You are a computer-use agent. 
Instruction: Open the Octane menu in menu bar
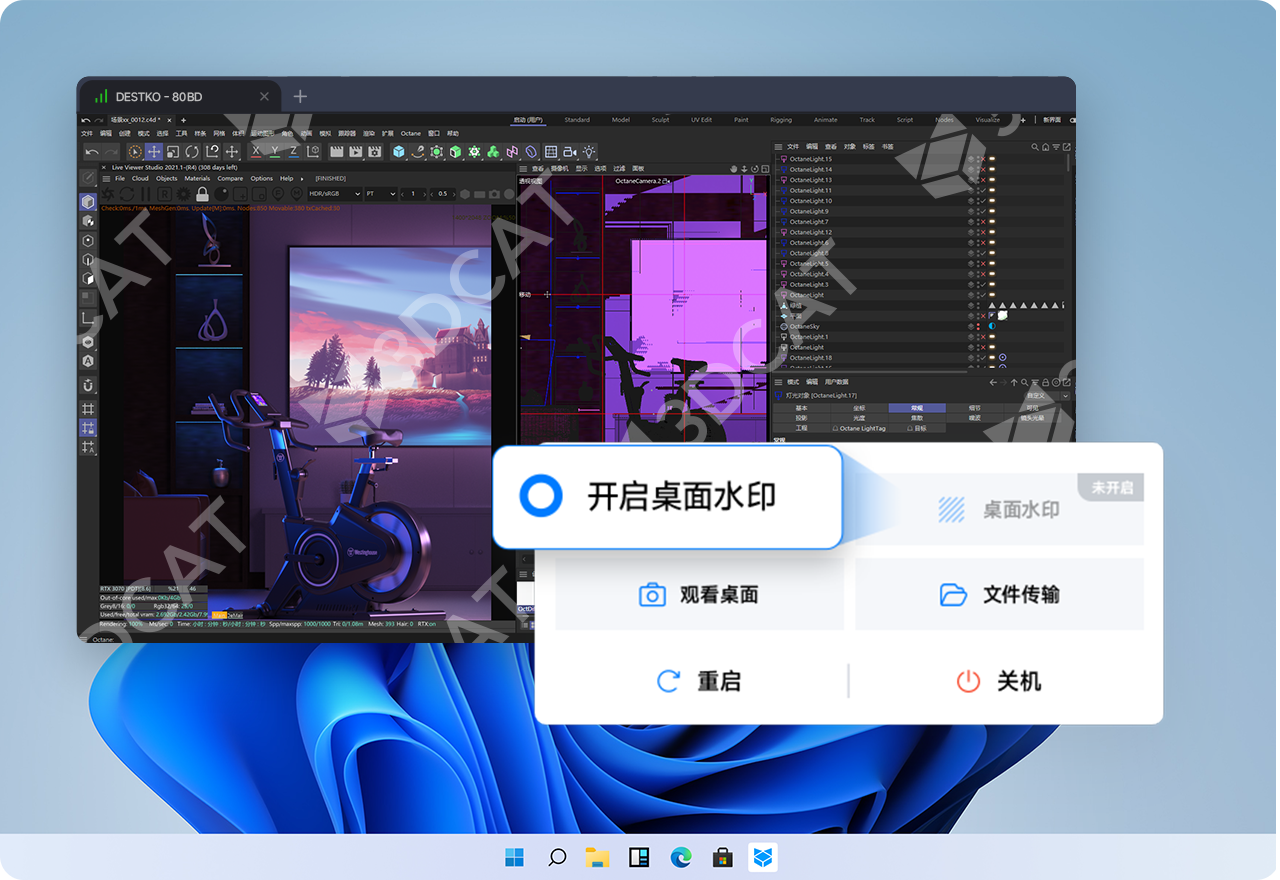point(411,133)
